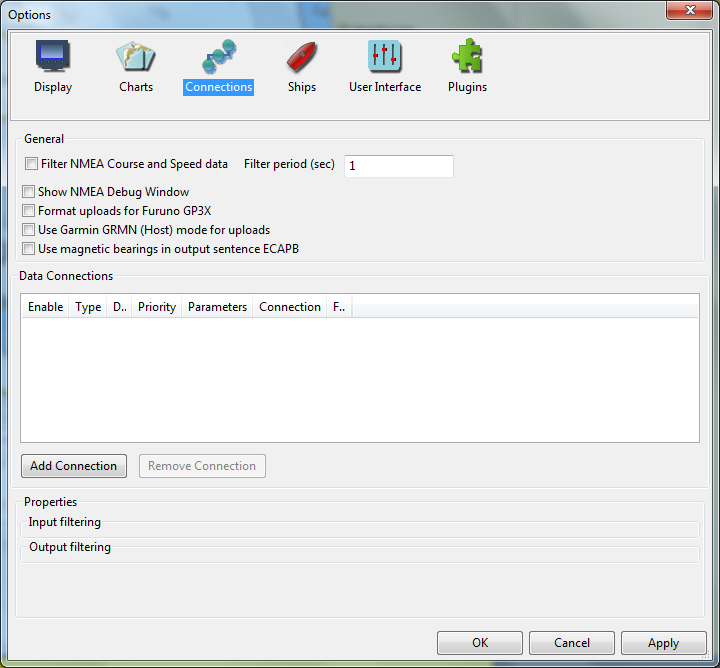Toggle magnetic bearings in ECAPB sentence
The height and width of the screenshot is (668, 720).
[x=29, y=249]
